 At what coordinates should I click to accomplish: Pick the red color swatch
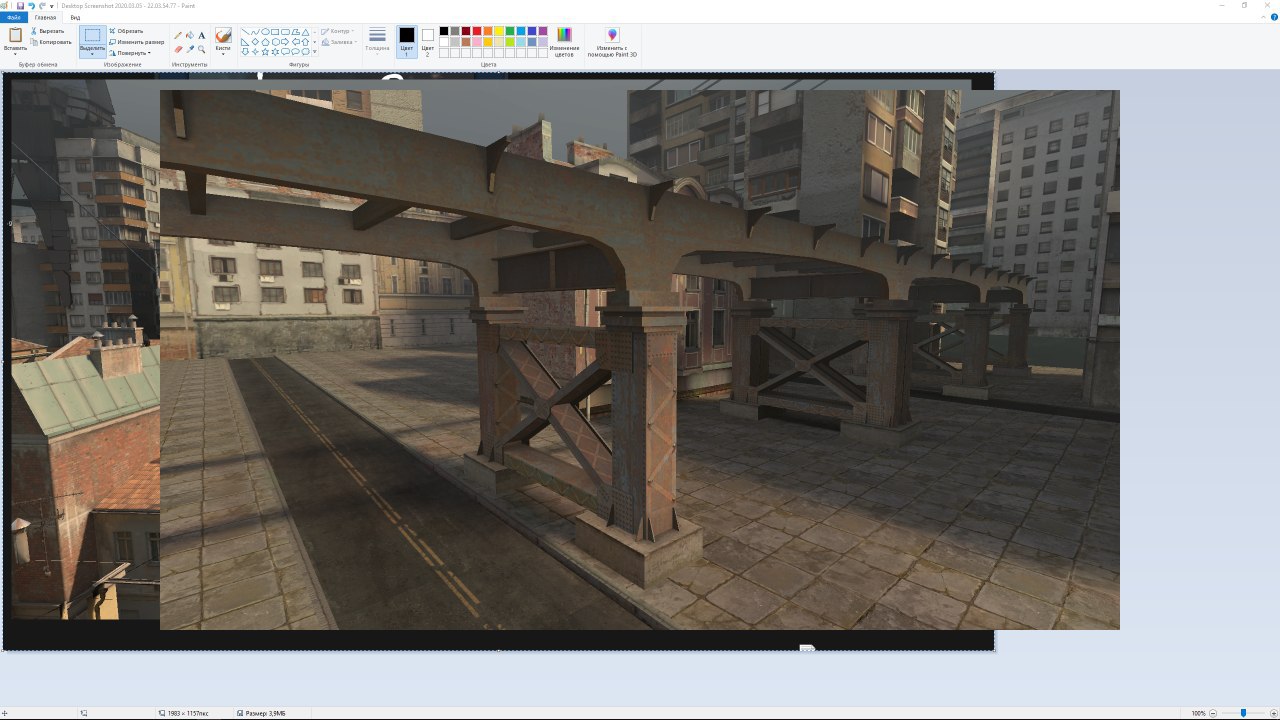coord(477,31)
